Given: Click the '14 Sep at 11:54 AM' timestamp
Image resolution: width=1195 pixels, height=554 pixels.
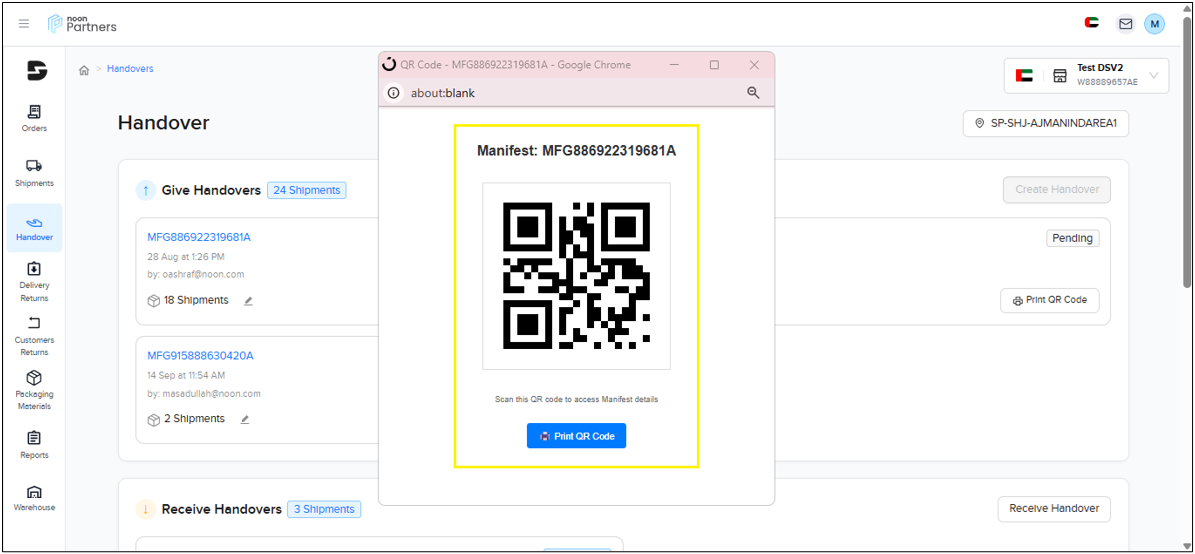Looking at the screenshot, I should pyautogui.click(x=186, y=376).
